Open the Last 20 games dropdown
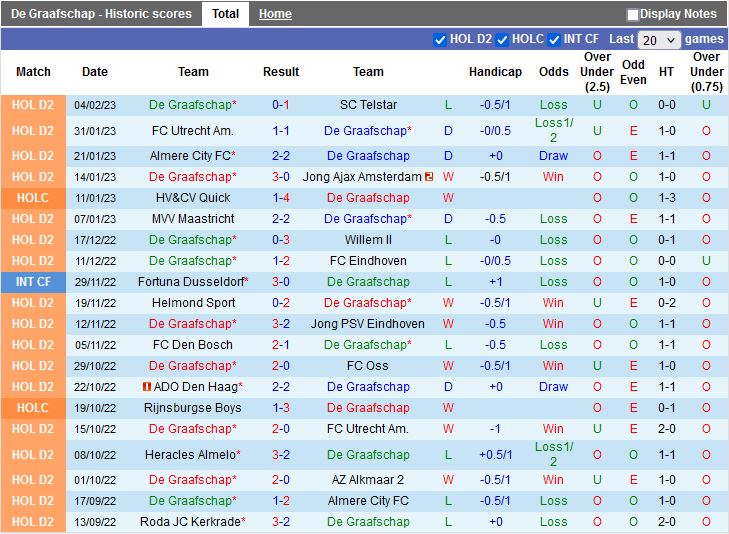The image size is (729, 534). (x=659, y=40)
